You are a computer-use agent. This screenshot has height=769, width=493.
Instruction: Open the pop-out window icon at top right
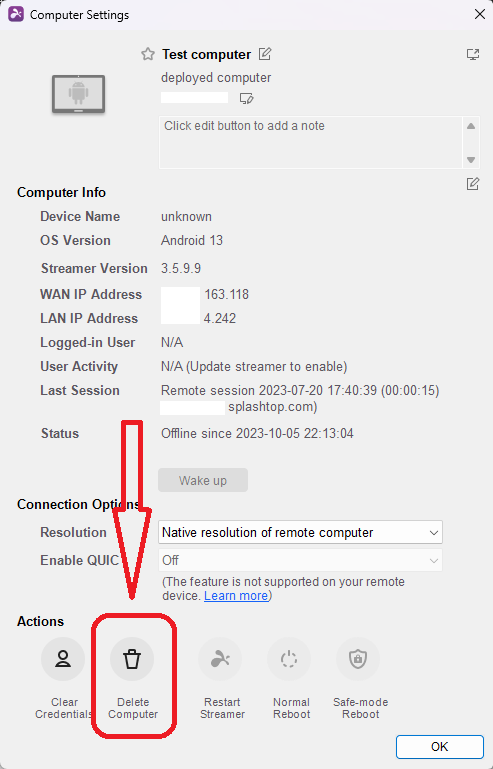coord(473,54)
